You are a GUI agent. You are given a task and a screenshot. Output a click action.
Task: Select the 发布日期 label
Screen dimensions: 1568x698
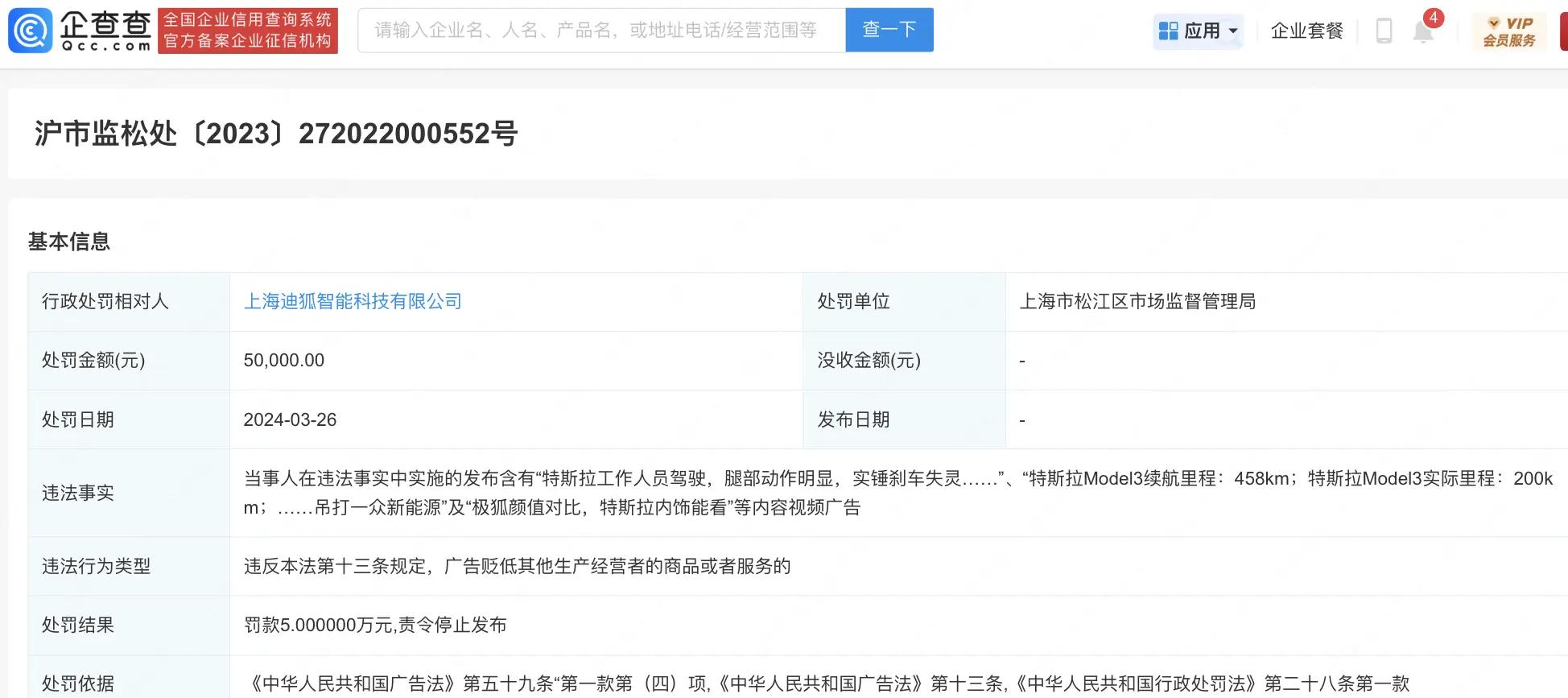[854, 419]
